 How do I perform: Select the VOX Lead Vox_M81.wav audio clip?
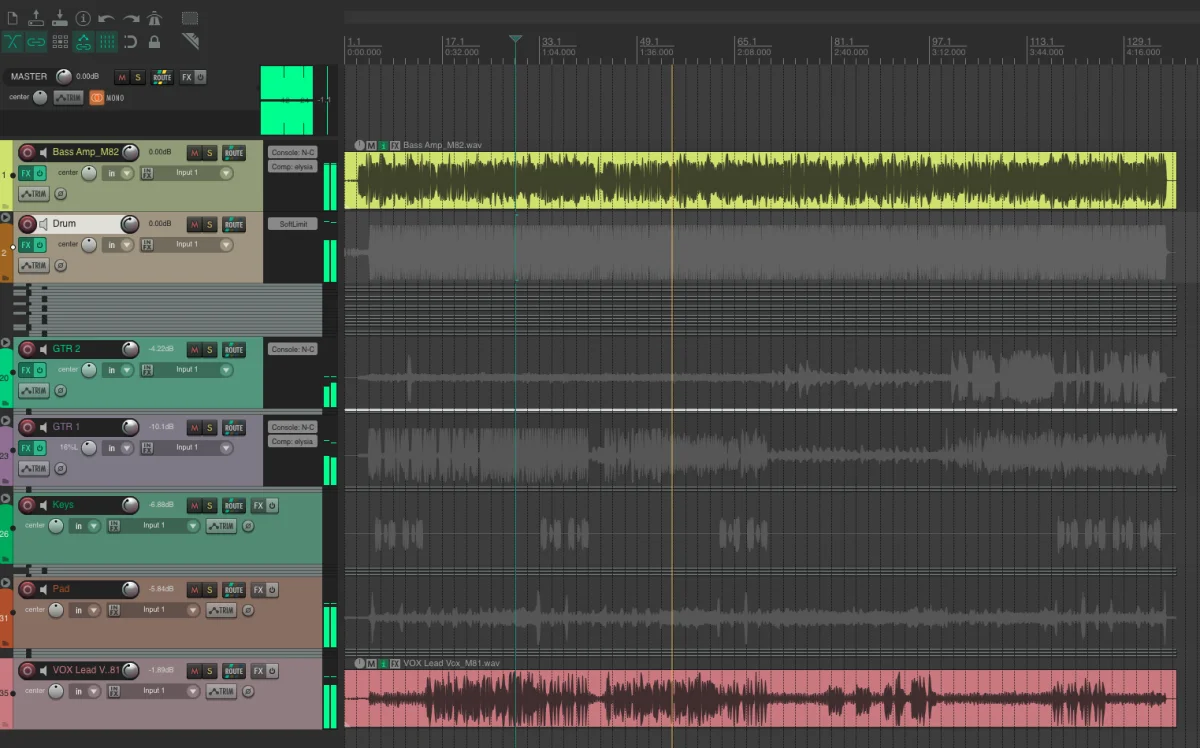[x=760, y=699]
